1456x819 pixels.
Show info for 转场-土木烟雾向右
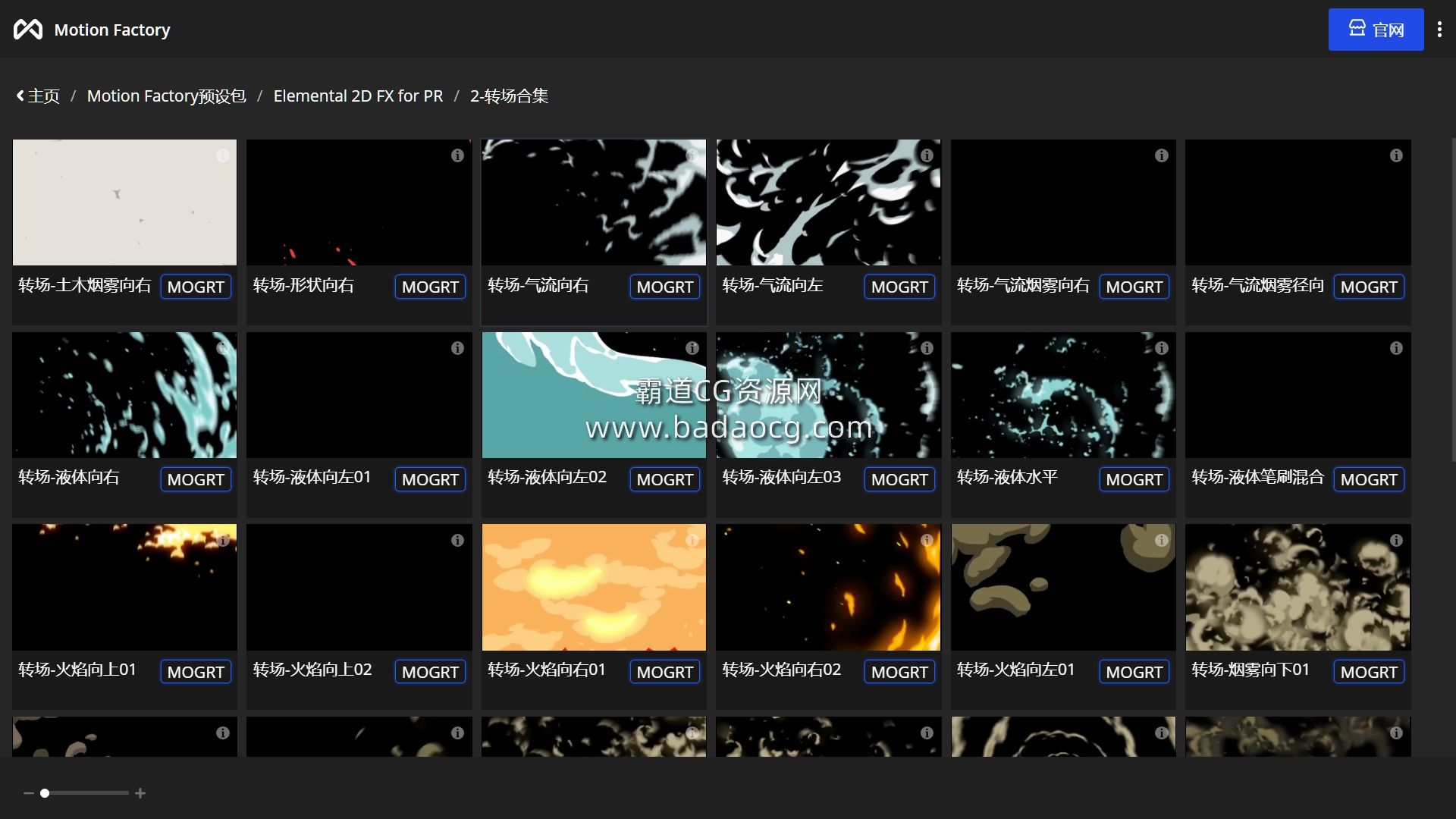coord(223,155)
